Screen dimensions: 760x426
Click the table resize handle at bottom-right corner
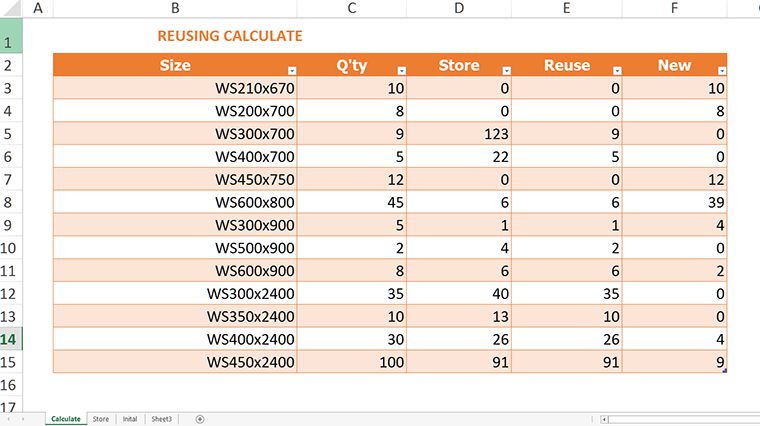tap(724, 371)
